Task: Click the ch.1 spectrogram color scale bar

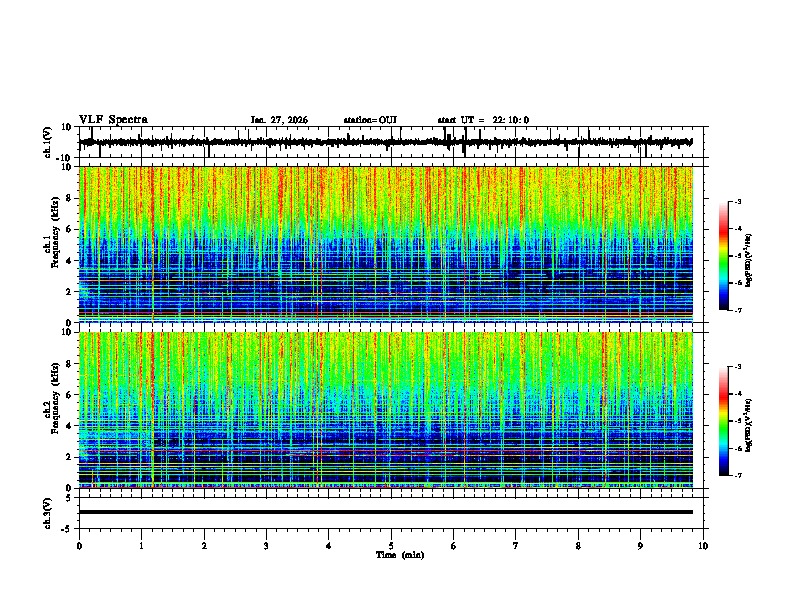Action: 723,256
